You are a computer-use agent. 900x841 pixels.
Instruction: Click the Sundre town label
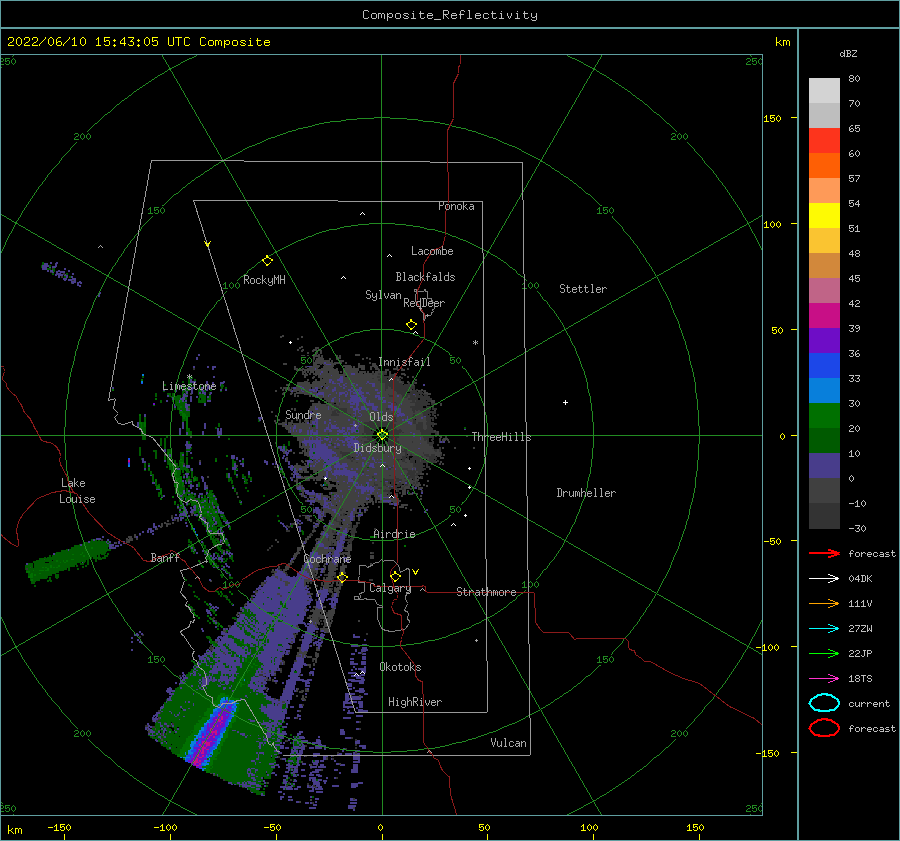(304, 414)
